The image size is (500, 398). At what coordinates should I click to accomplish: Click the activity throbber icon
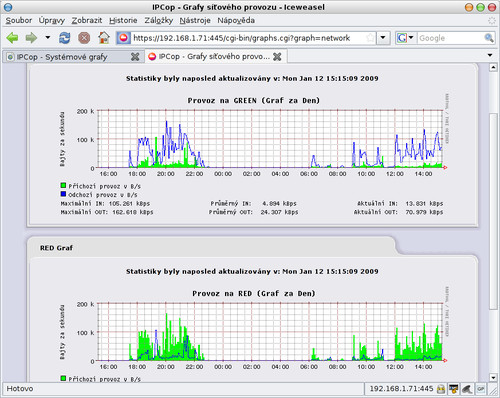tap(491, 20)
